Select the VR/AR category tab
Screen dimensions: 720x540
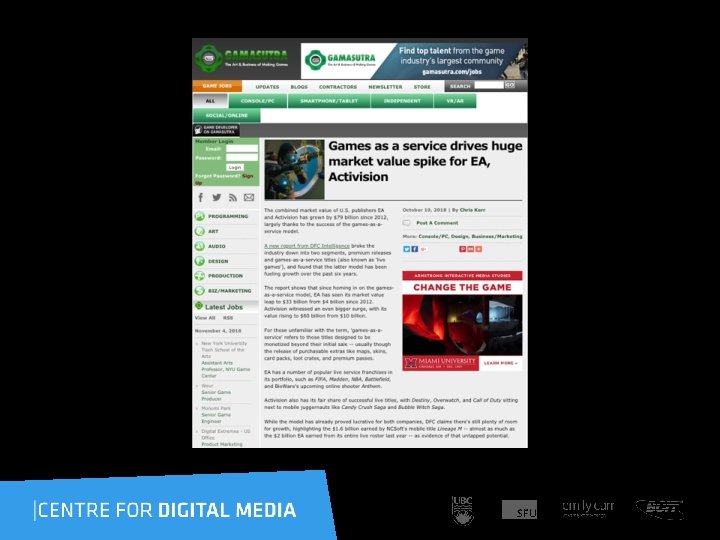(x=455, y=101)
